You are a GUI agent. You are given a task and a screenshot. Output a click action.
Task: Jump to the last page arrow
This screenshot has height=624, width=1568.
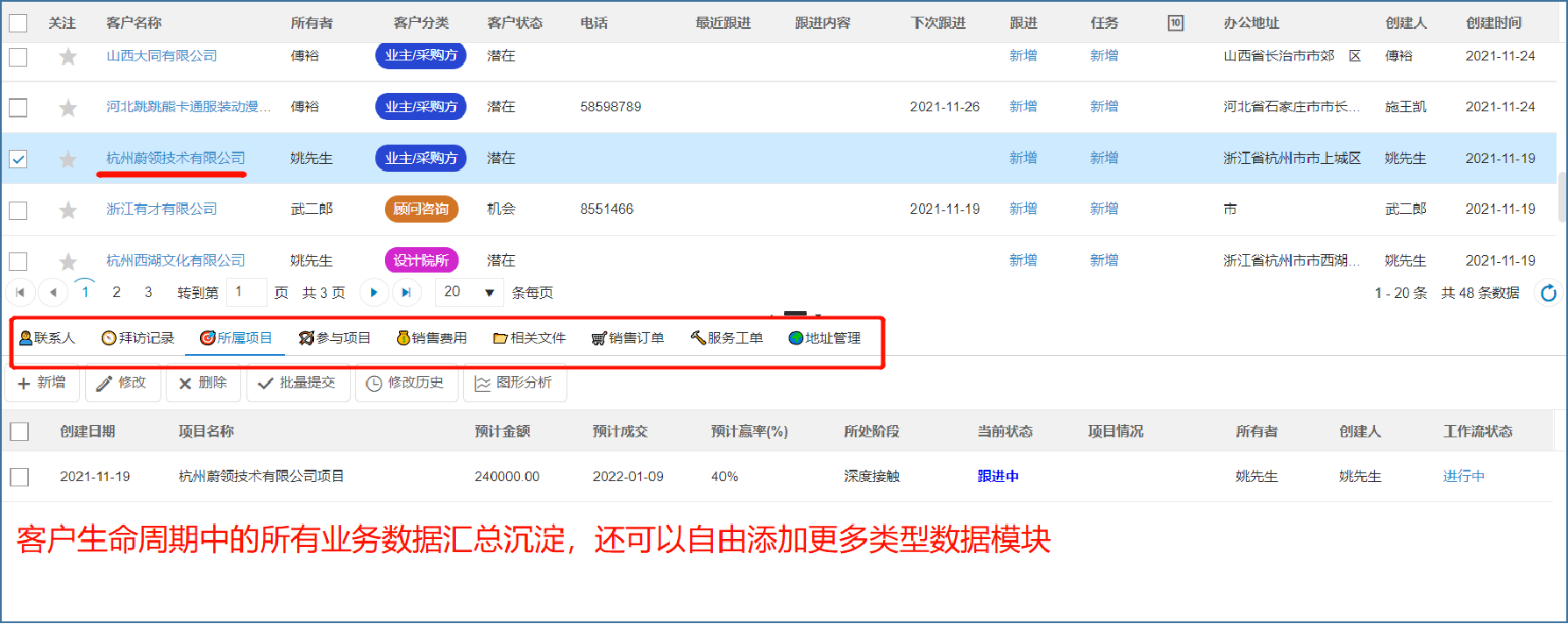405,293
